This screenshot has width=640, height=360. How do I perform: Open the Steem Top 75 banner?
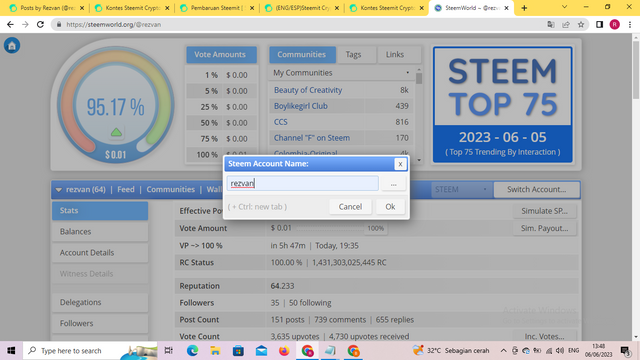[x=502, y=104]
